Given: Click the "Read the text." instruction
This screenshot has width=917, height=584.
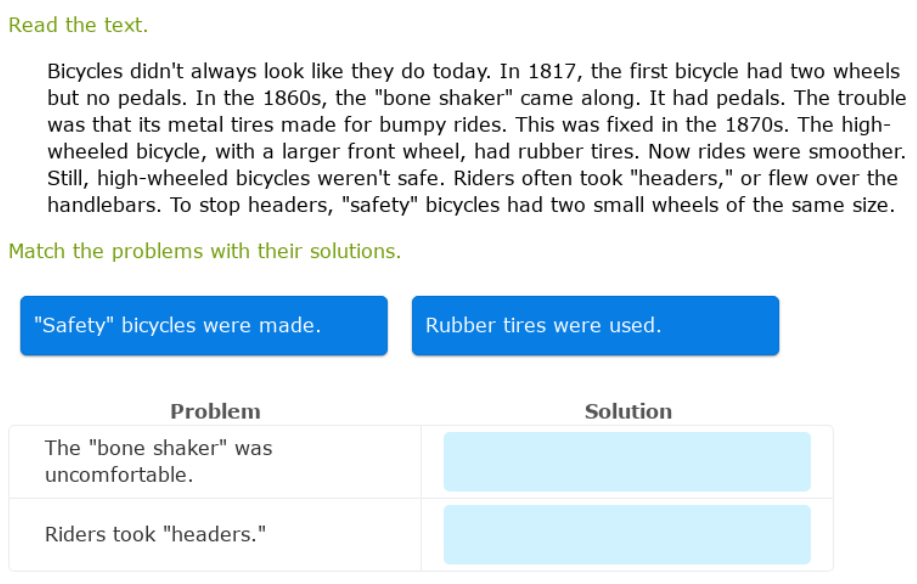Looking at the screenshot, I should pos(78,26).
